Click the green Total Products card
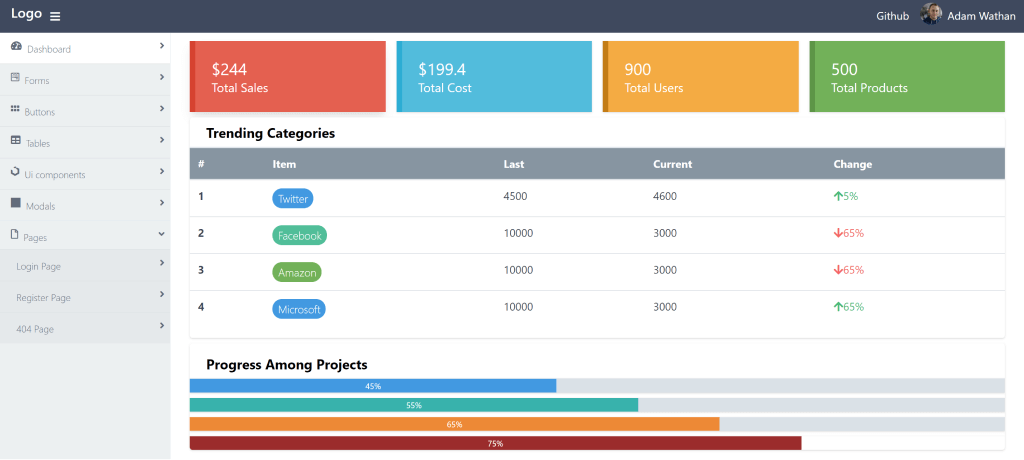This screenshot has width=1024, height=460. point(907,76)
